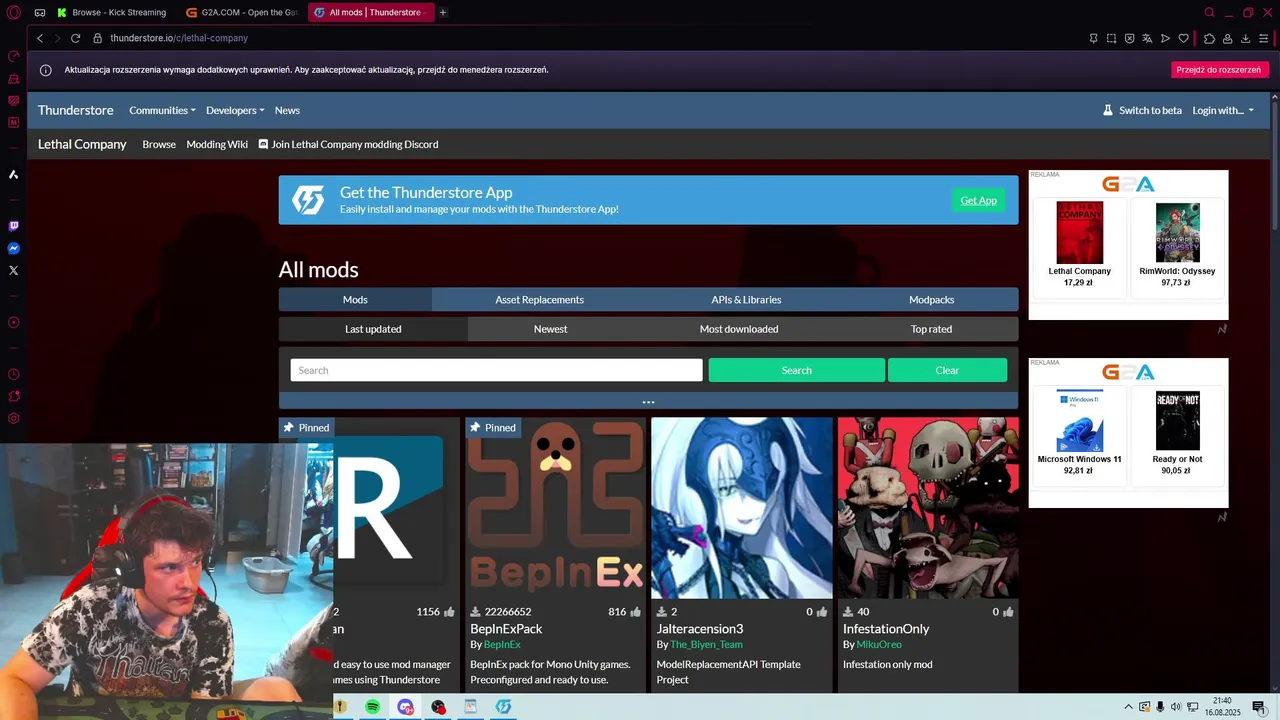Open the InfestationOnly mod title link
This screenshot has height=720, width=1280.
coord(886,629)
